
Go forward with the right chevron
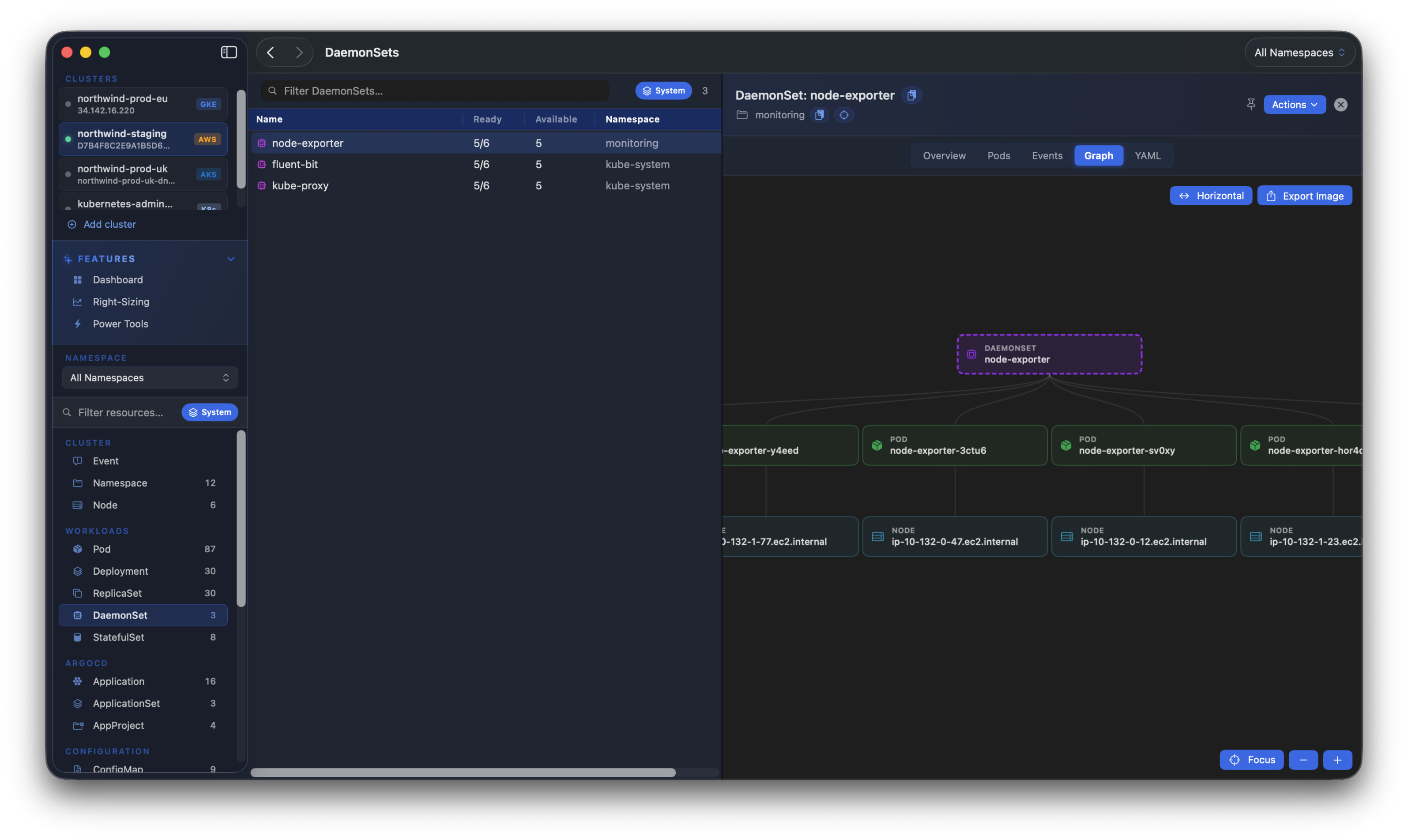[x=299, y=52]
